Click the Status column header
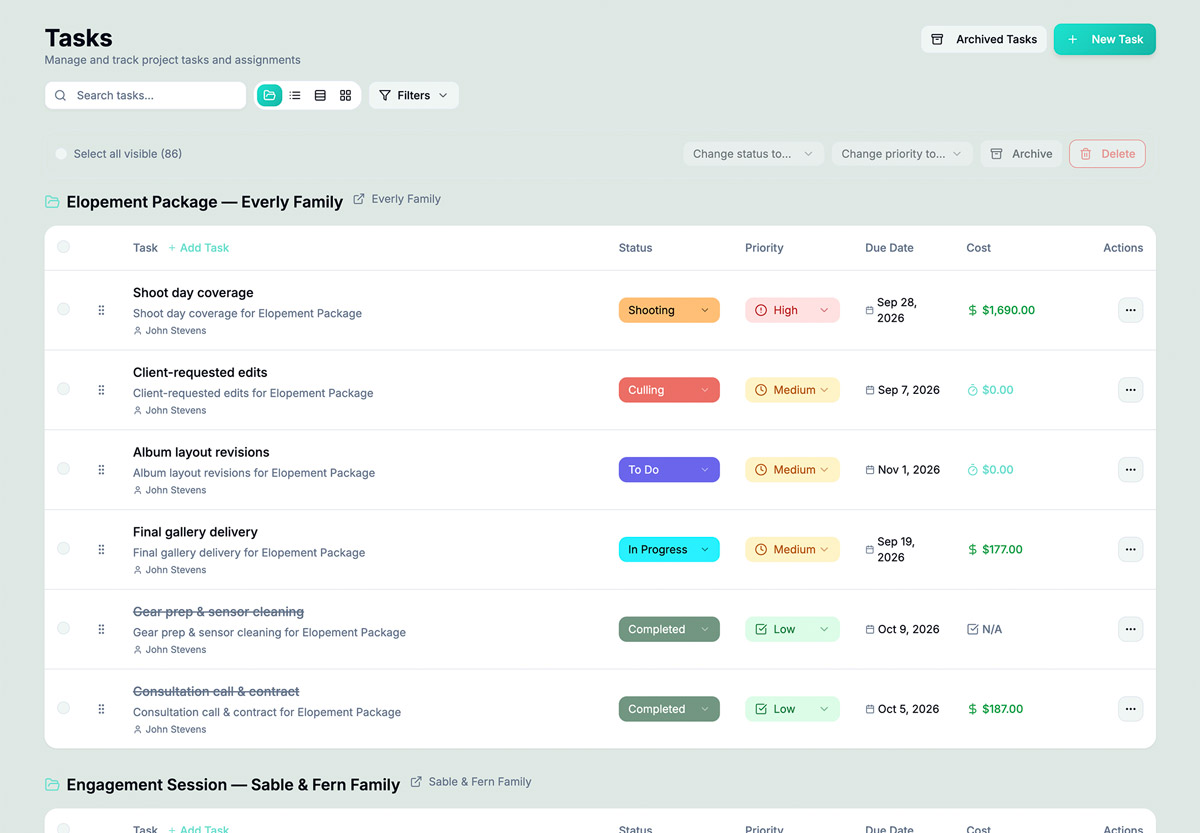 [x=635, y=248]
